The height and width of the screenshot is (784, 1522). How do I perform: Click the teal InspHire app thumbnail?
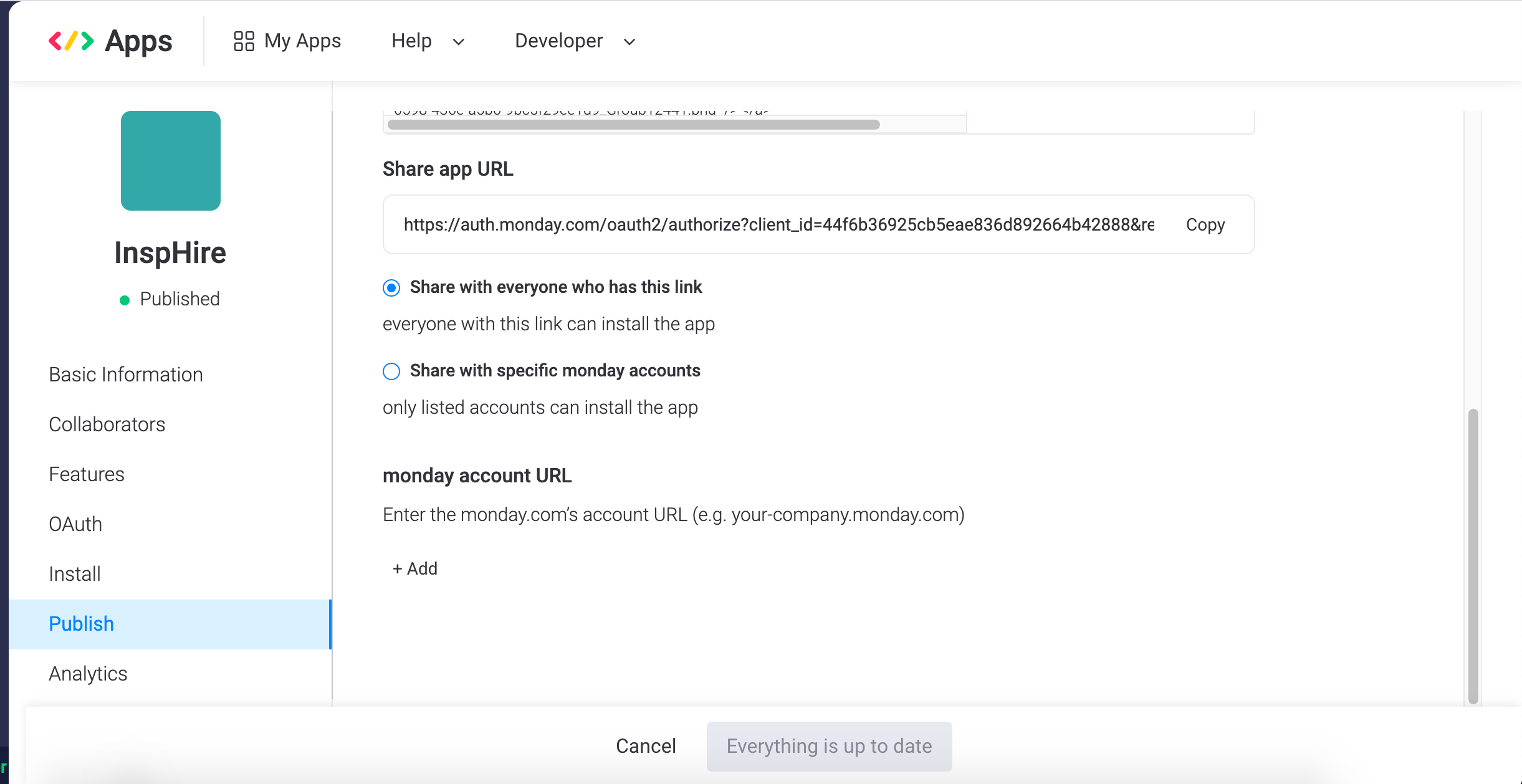click(x=171, y=161)
